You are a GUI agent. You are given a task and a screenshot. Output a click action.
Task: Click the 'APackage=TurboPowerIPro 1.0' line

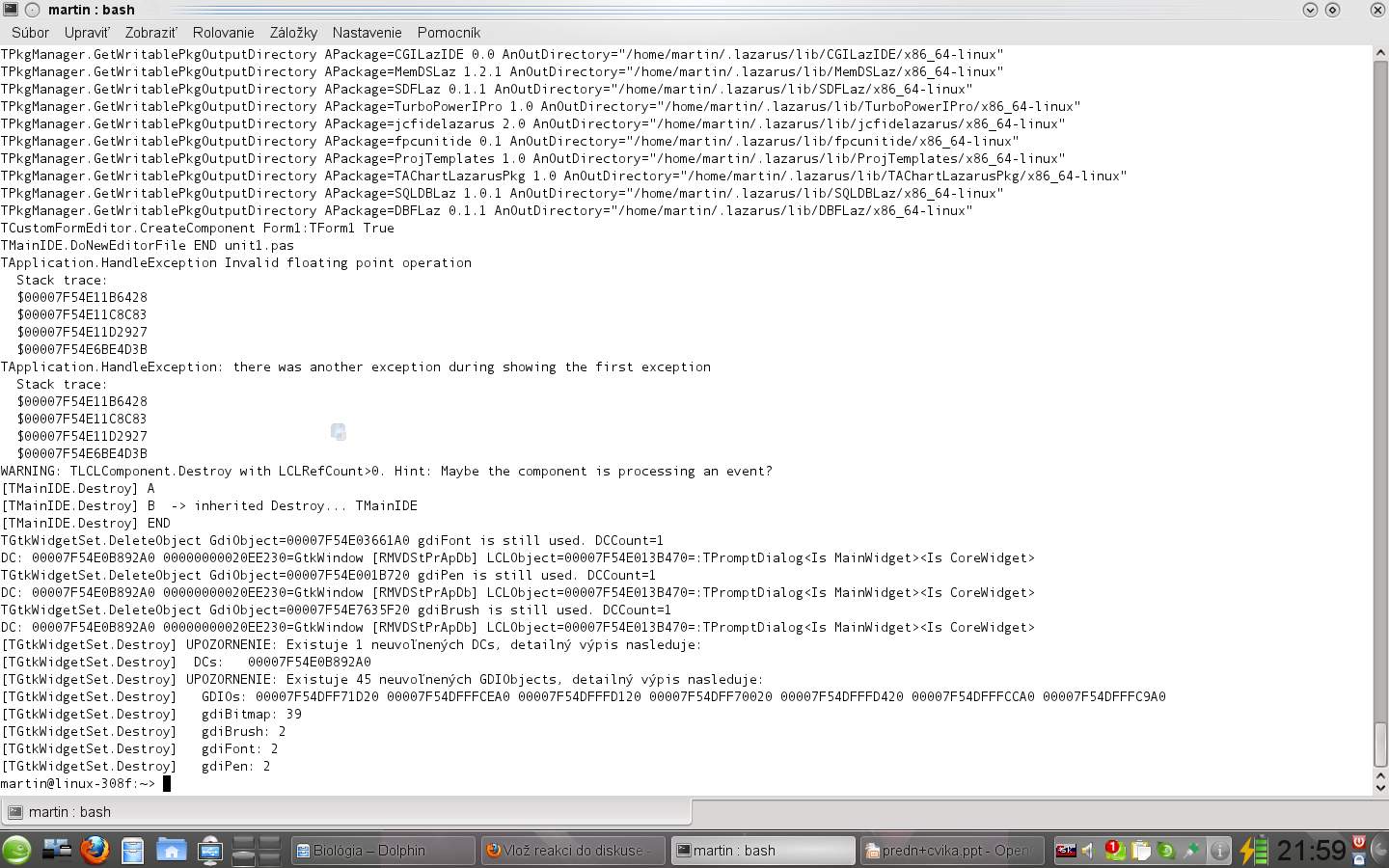(540, 106)
